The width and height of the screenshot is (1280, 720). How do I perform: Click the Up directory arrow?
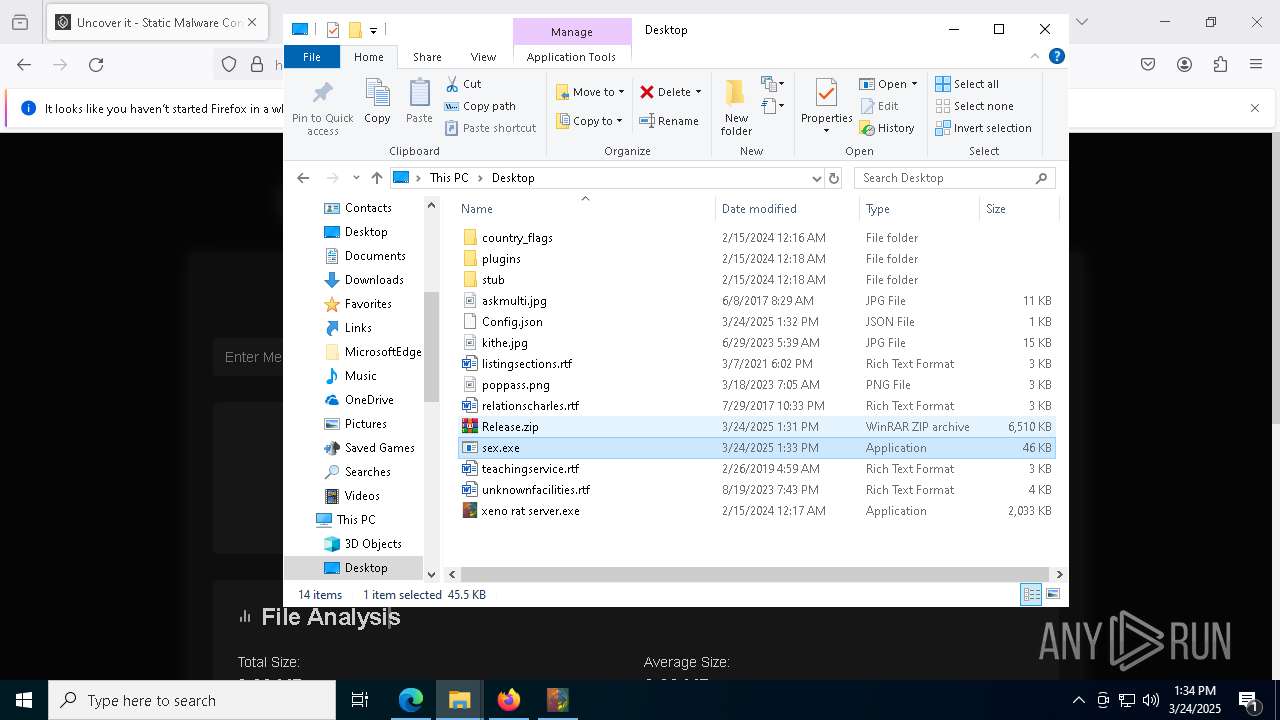pyautogui.click(x=376, y=178)
